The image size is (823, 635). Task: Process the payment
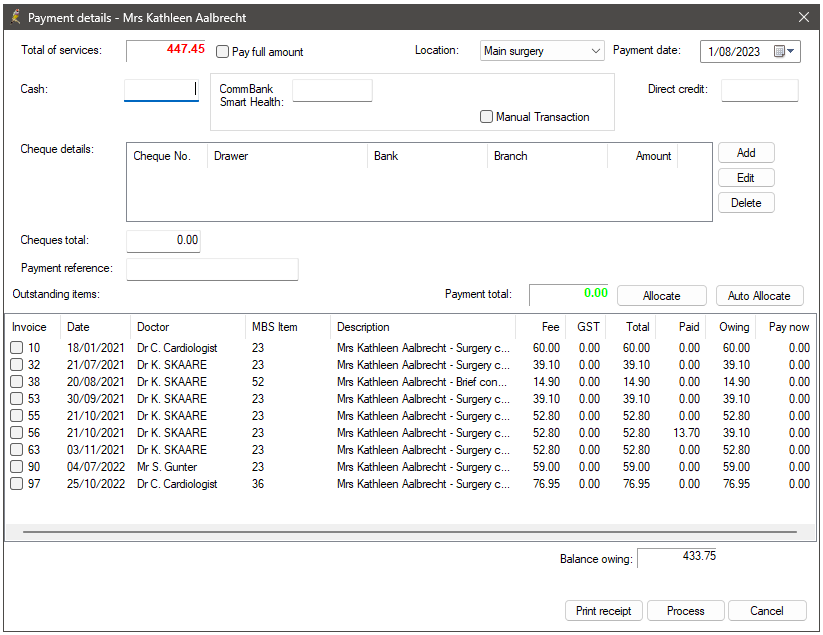[685, 611]
